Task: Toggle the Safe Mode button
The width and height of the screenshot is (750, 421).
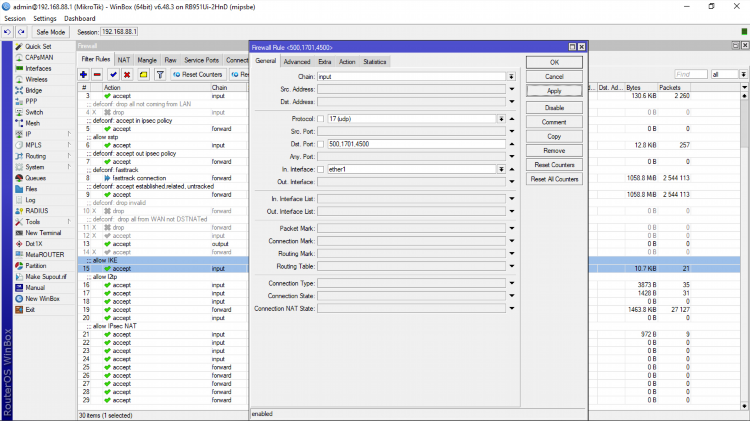Action: pos(51,32)
